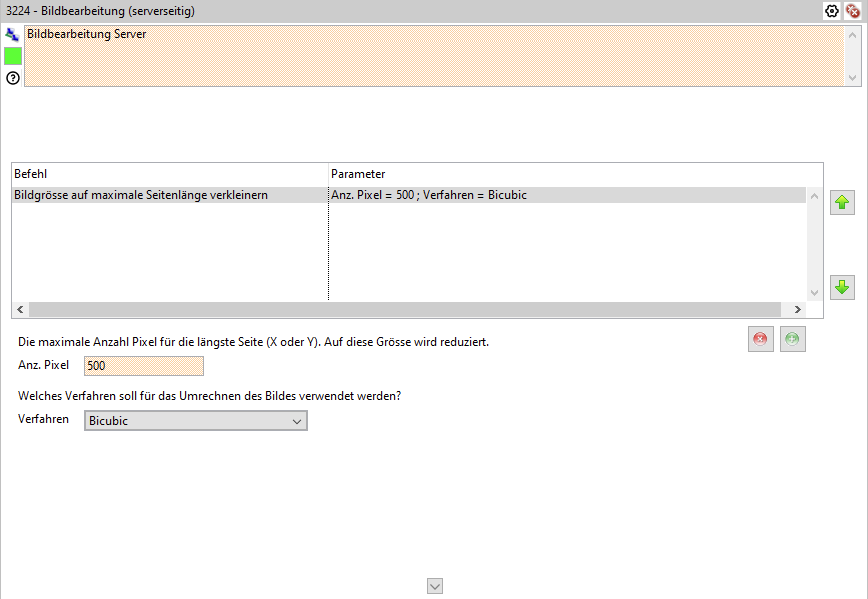Delete command with the red X button
The width and height of the screenshot is (868, 599).
(761, 339)
